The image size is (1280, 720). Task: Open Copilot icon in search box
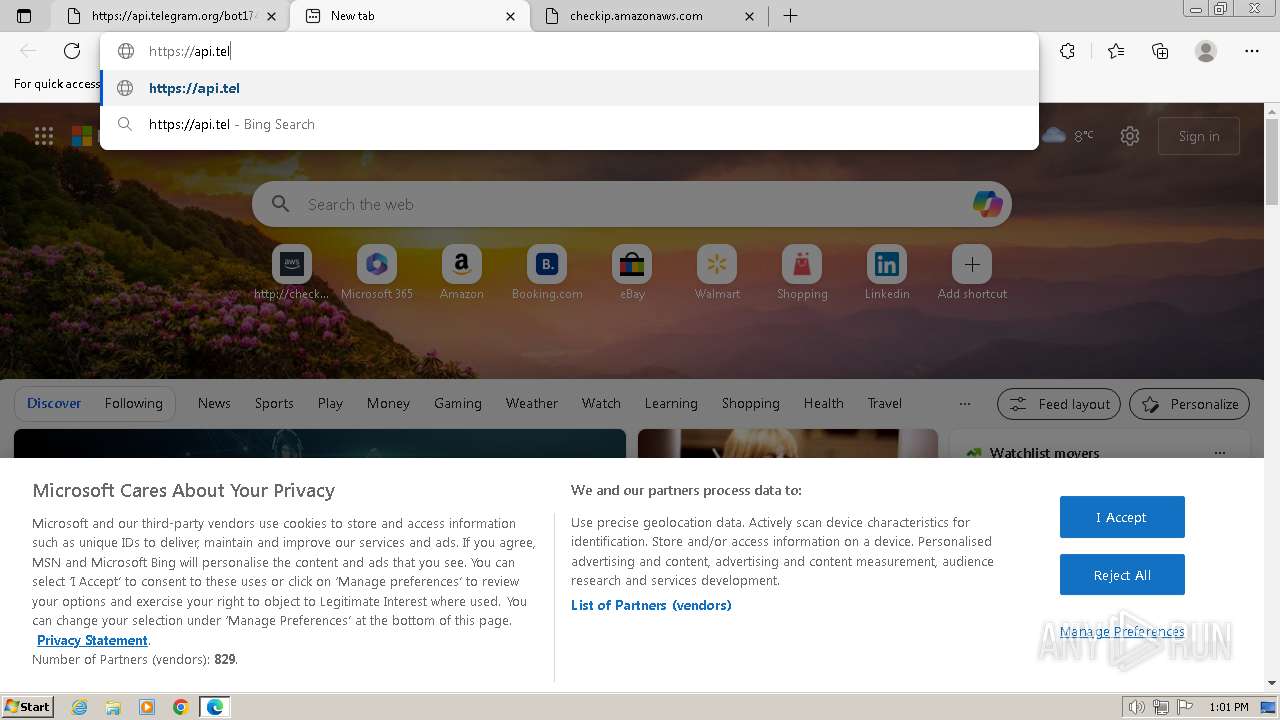click(987, 204)
